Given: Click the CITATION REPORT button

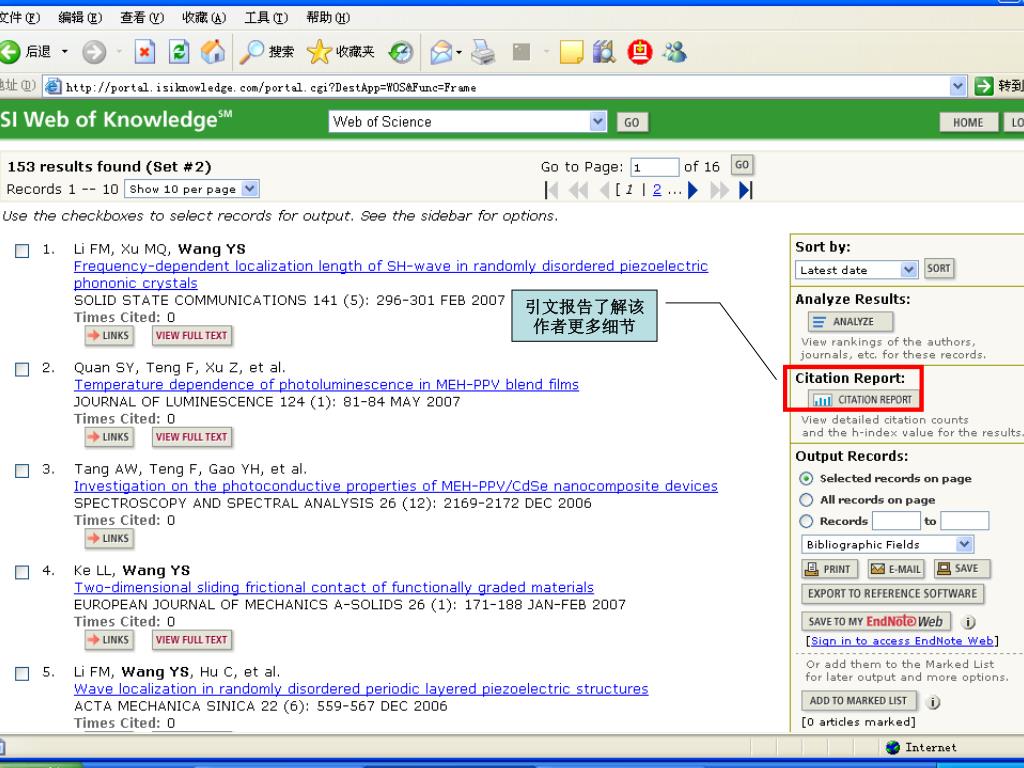Looking at the screenshot, I should tap(863, 400).
